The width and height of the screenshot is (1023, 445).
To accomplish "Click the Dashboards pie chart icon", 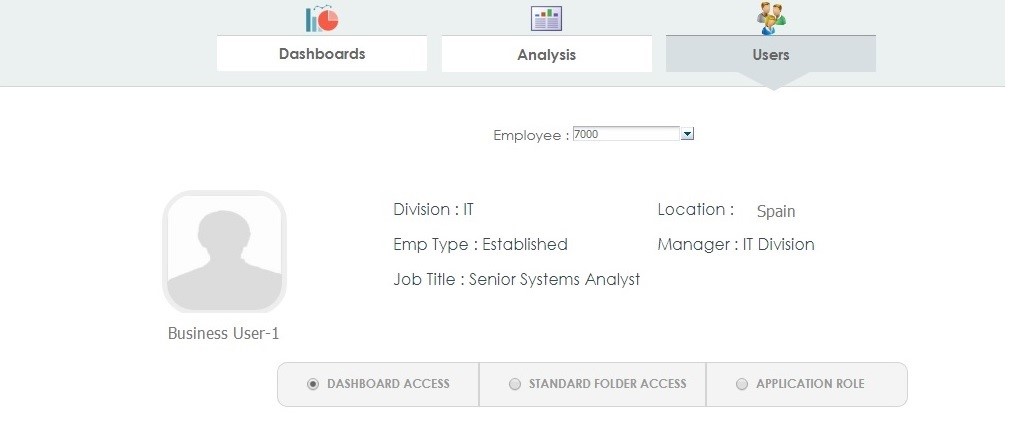I will (322, 18).
